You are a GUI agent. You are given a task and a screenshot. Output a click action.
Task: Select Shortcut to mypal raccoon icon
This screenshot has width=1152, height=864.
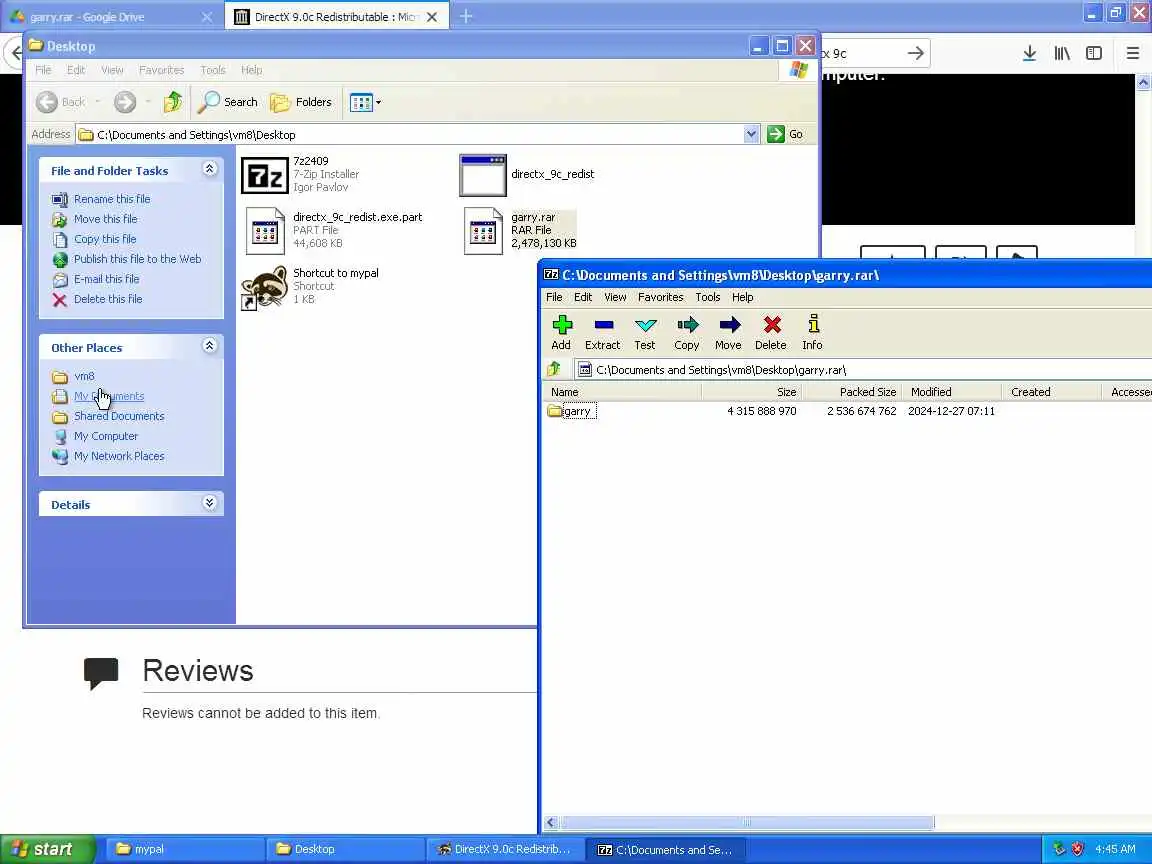[264, 287]
